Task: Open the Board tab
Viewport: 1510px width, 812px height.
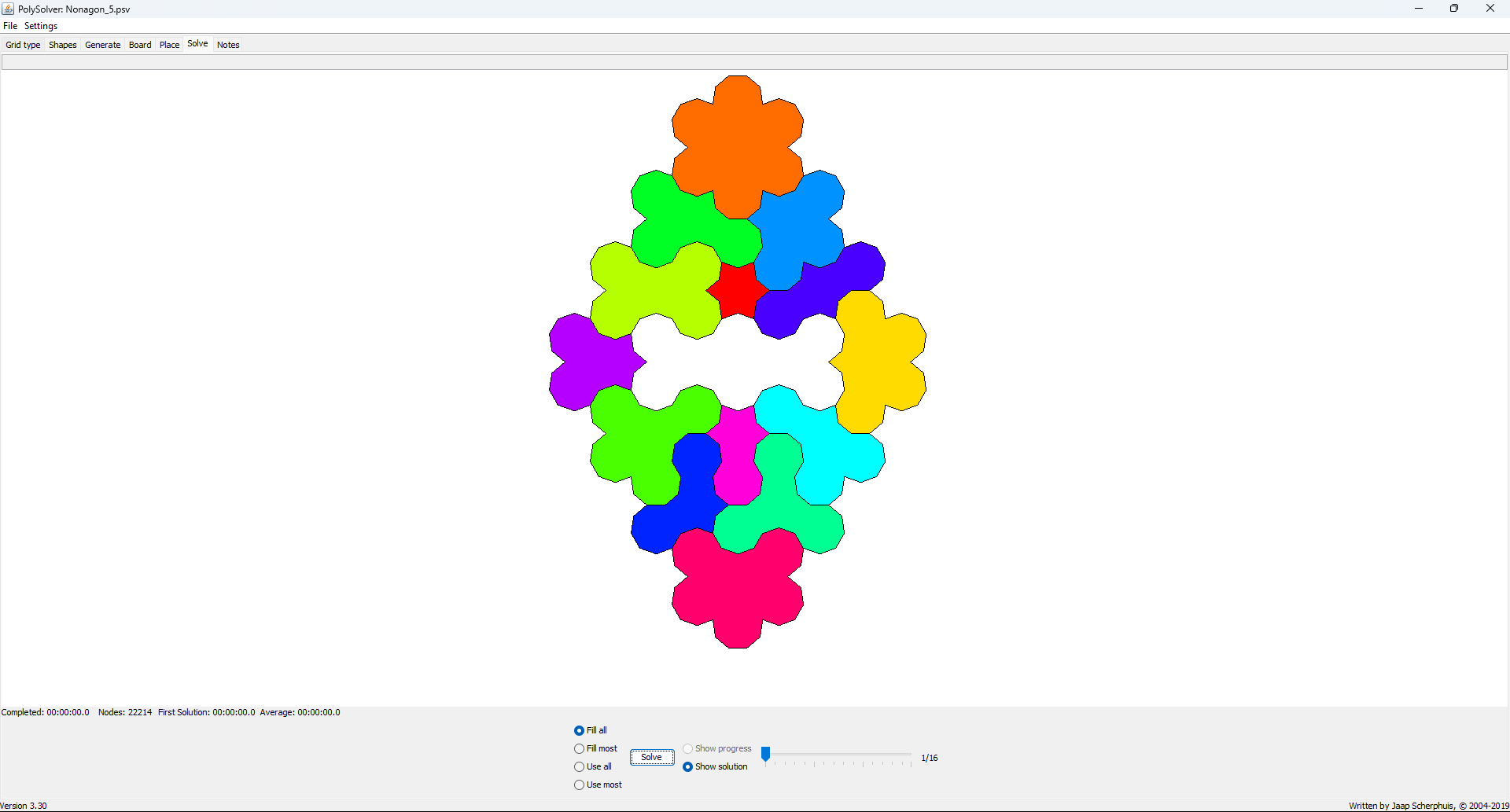Action: (x=140, y=45)
